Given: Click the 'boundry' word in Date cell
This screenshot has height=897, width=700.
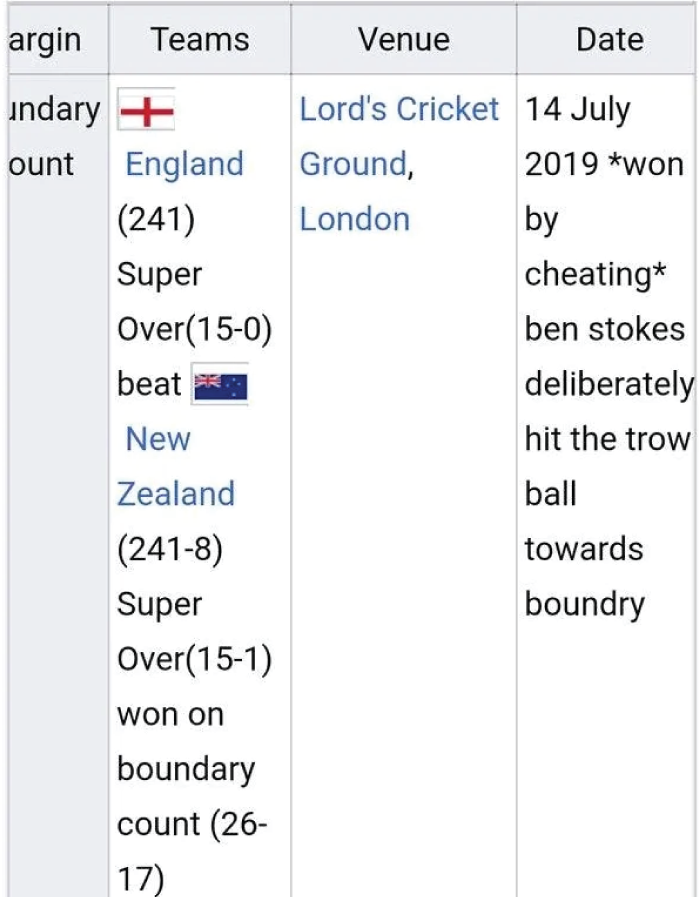Looking at the screenshot, I should click(584, 605).
